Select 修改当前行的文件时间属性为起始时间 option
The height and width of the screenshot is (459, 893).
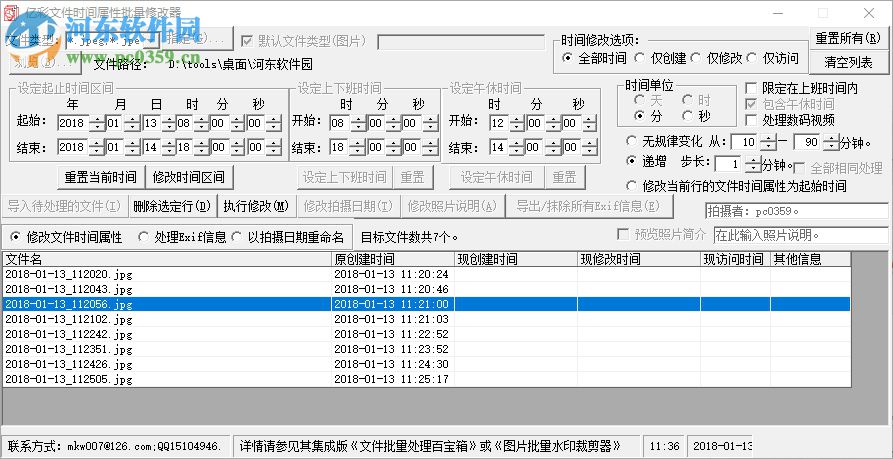pos(736,186)
